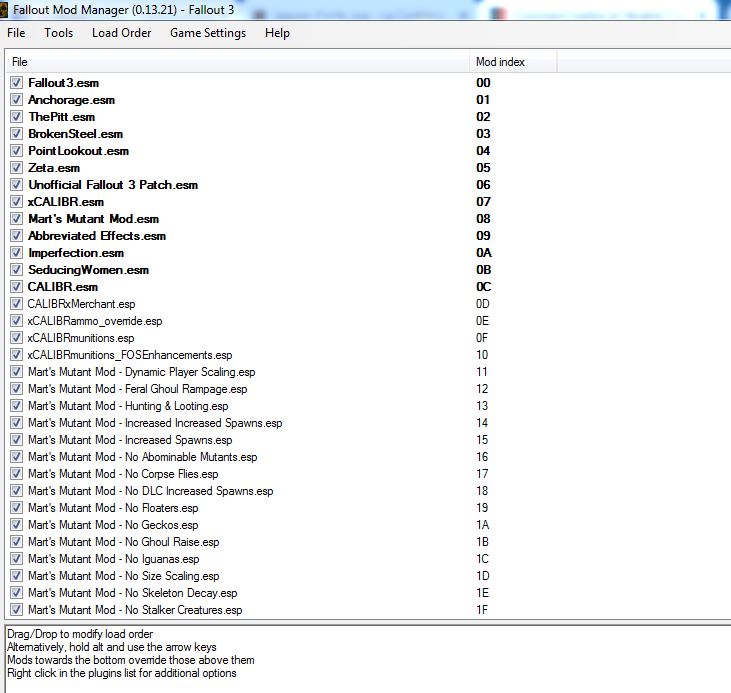
Task: Select Mart's Mutant Mod - No Geckos.esp name
Action: coord(113,525)
